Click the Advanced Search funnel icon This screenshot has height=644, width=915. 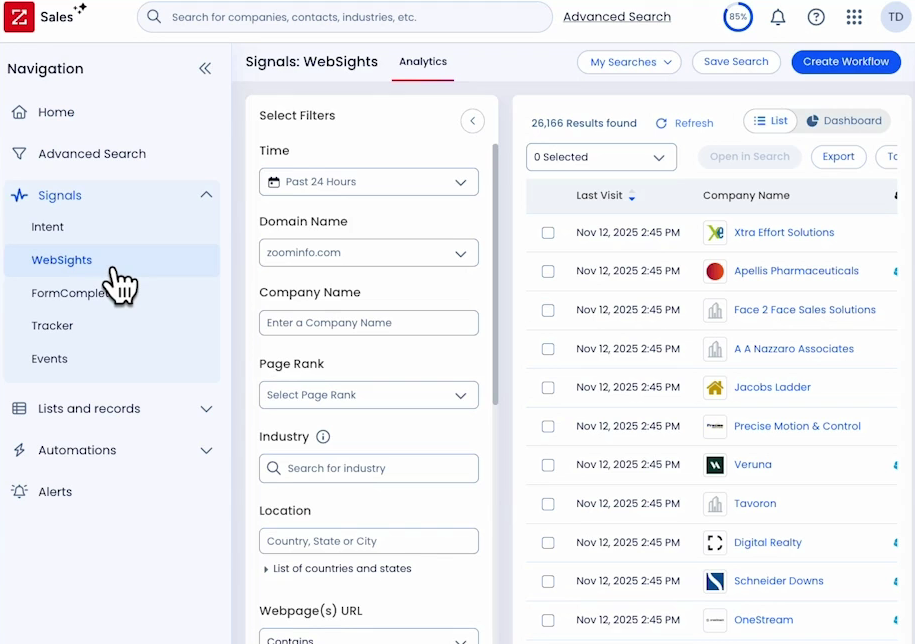pyautogui.click(x=19, y=153)
